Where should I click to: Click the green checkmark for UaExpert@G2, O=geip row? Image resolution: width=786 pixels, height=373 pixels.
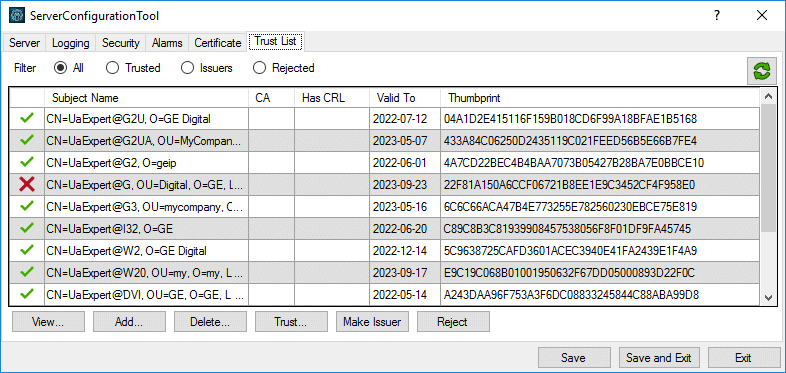pyautogui.click(x=27, y=162)
